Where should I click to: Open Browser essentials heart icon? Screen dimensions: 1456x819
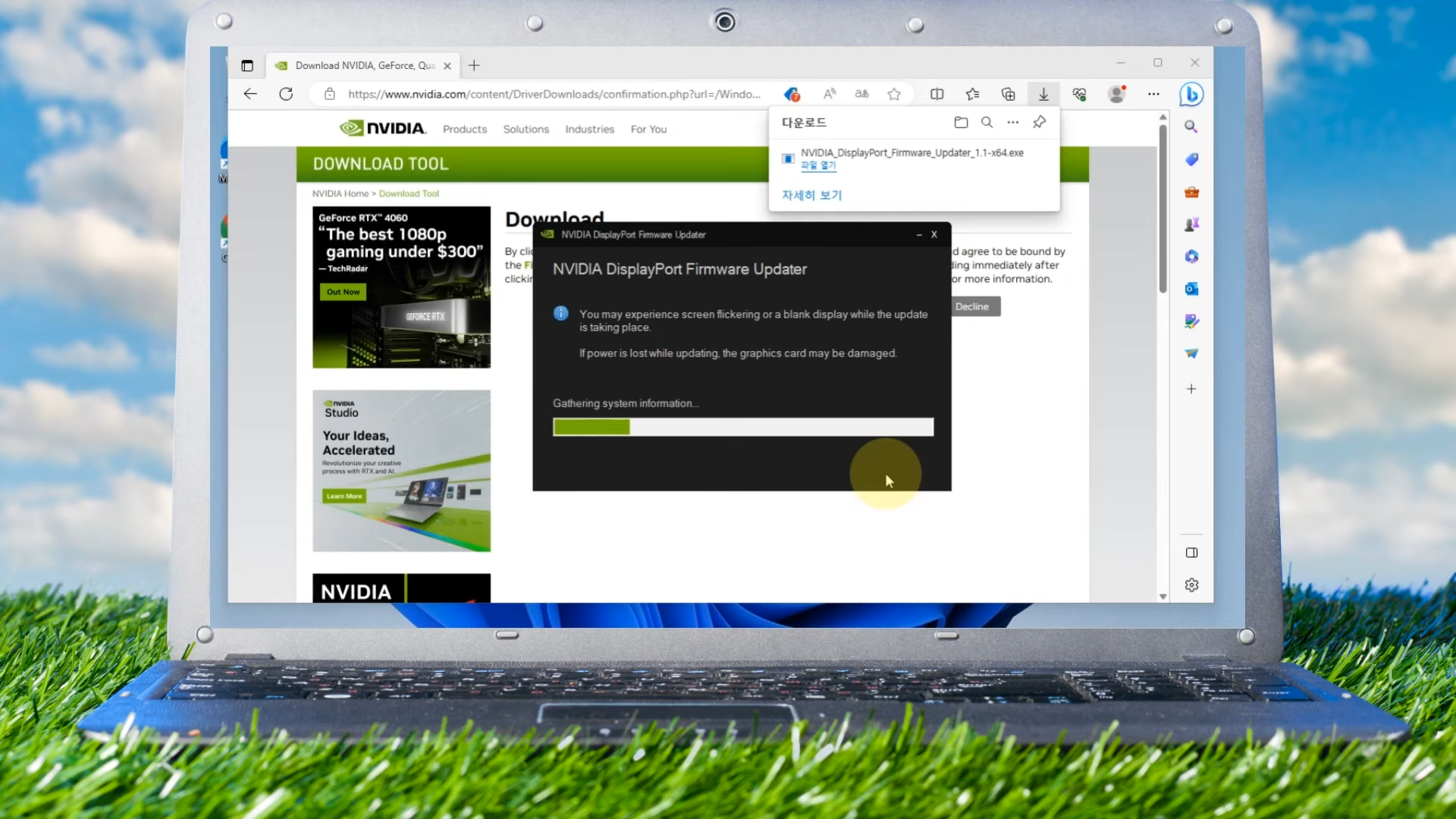(1079, 94)
